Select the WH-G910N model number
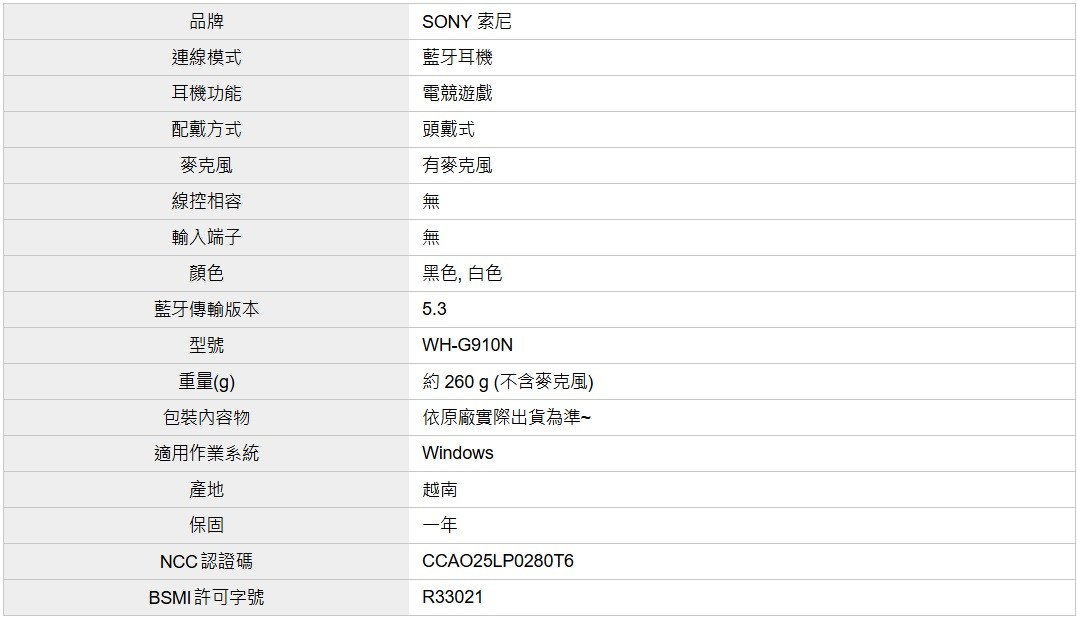 (467, 346)
